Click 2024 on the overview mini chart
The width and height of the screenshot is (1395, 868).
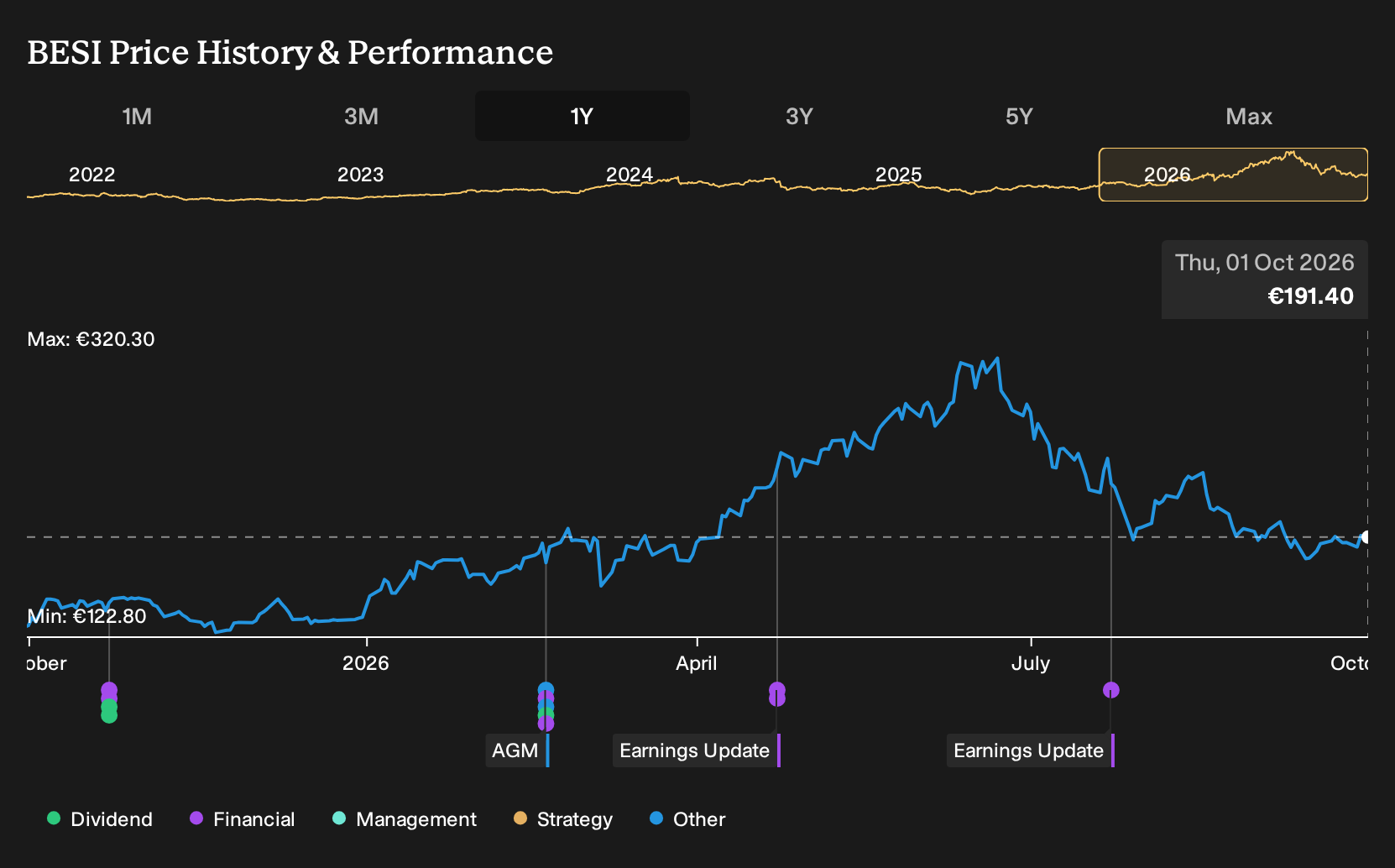[630, 175]
